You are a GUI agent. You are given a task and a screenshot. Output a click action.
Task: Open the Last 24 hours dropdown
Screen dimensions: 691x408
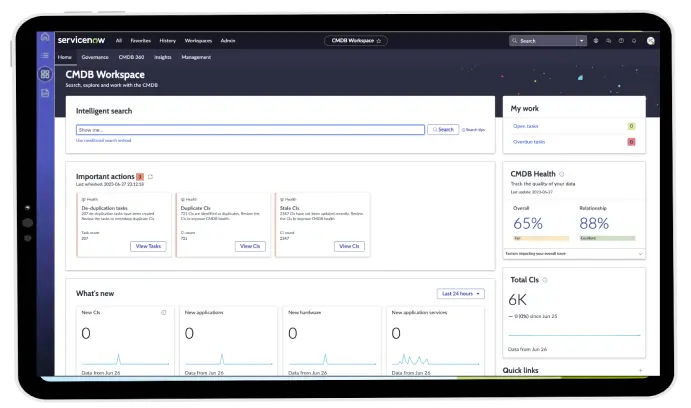pyautogui.click(x=461, y=294)
